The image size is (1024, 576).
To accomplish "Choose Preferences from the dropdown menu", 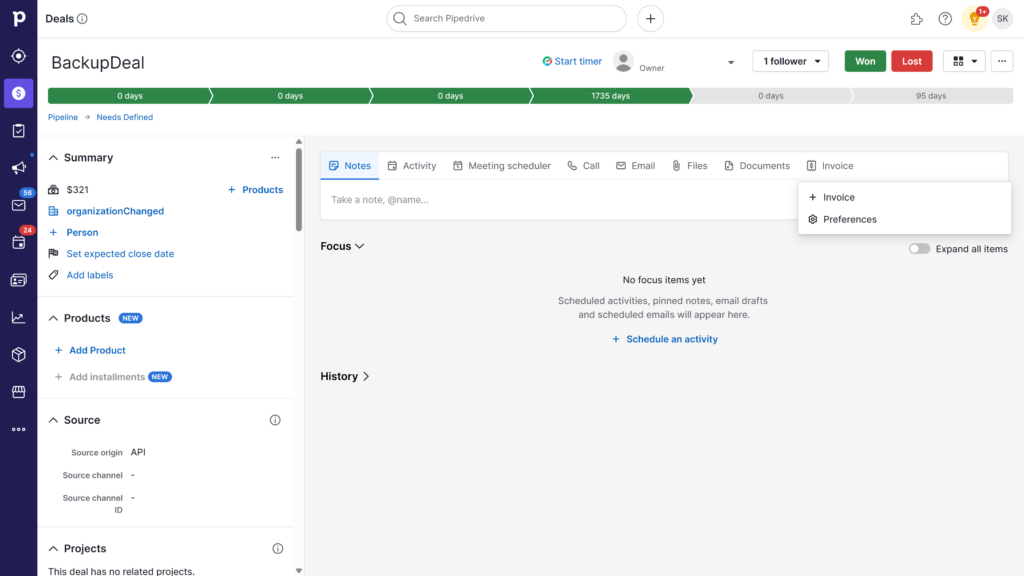I will tap(904, 219).
